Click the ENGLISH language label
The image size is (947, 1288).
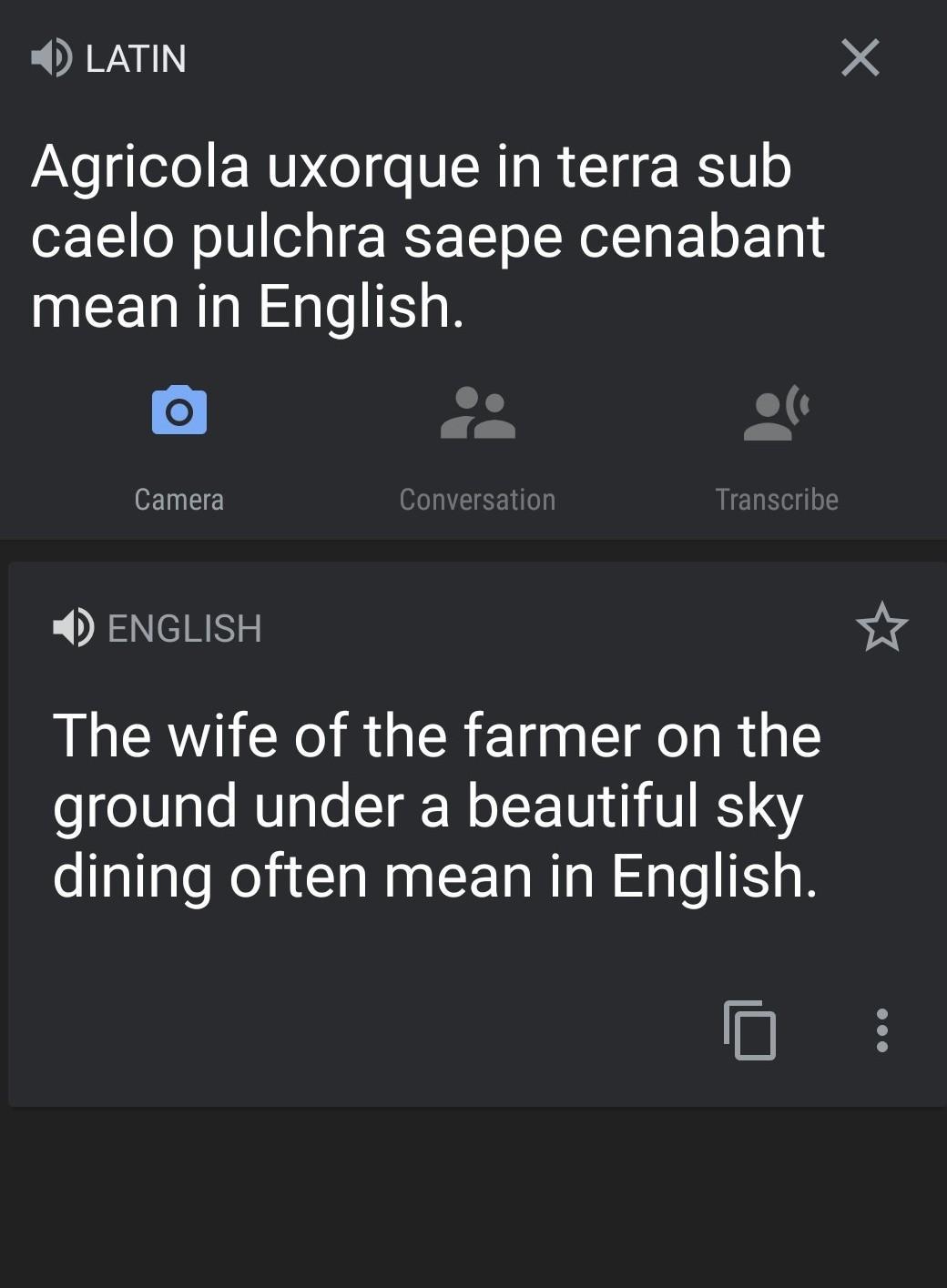coord(185,628)
